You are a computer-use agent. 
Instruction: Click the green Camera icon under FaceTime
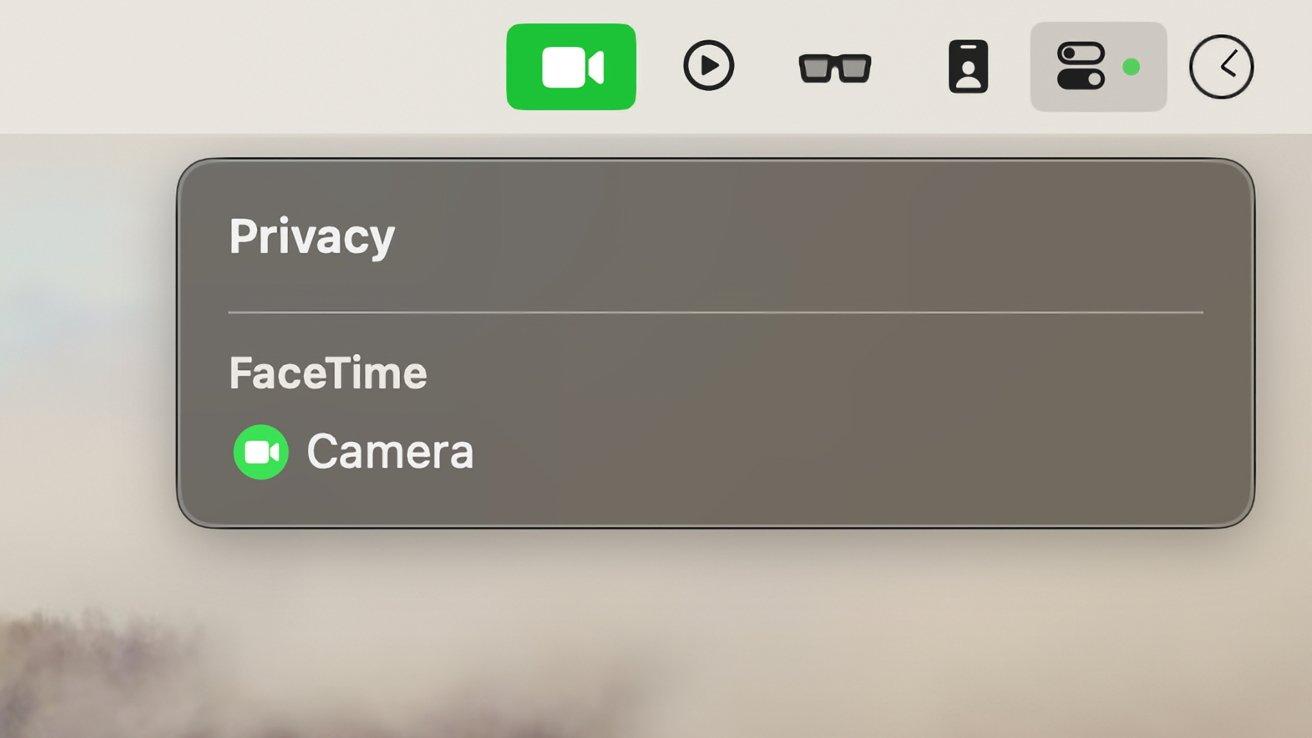tap(261, 452)
